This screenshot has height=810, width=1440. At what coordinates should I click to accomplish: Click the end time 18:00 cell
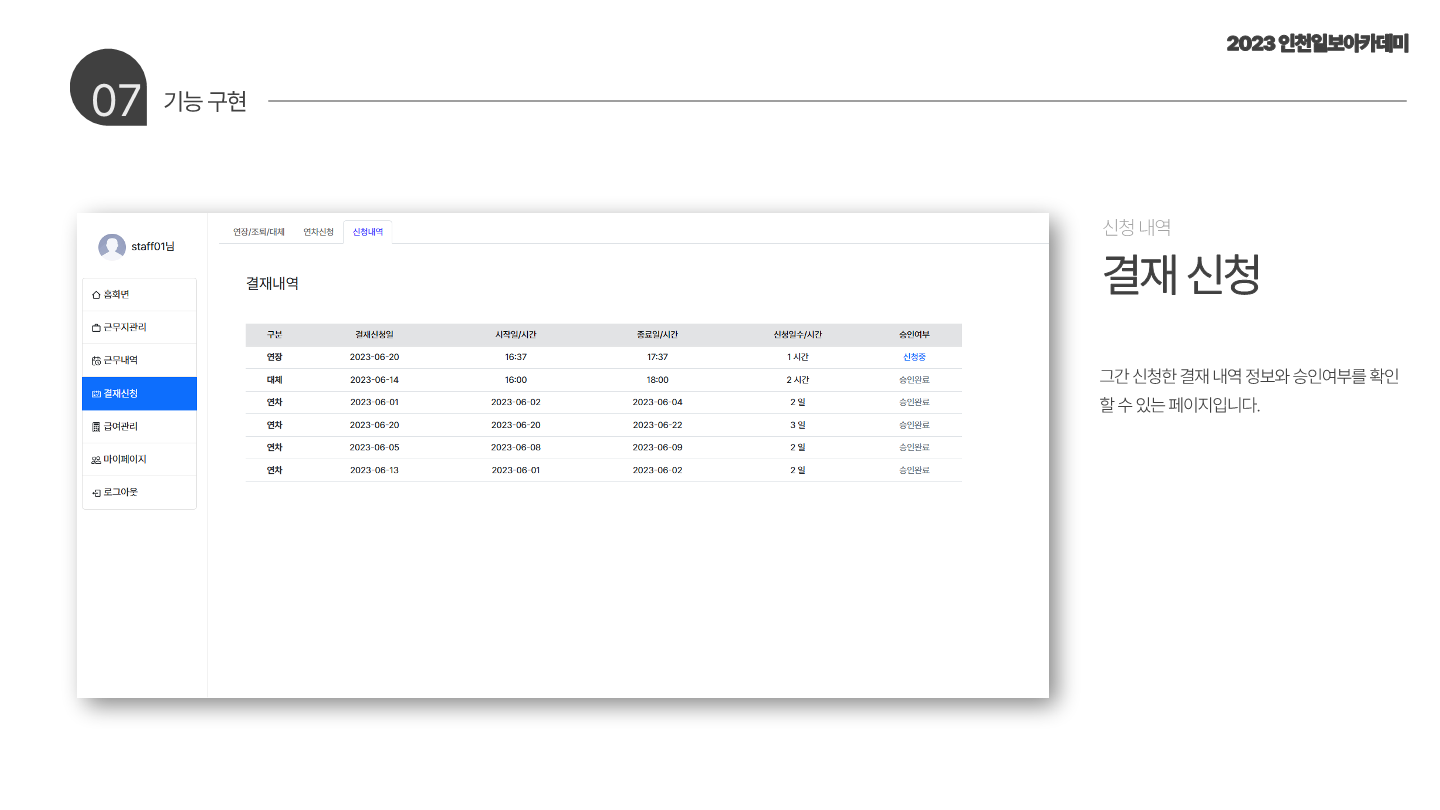click(x=657, y=380)
